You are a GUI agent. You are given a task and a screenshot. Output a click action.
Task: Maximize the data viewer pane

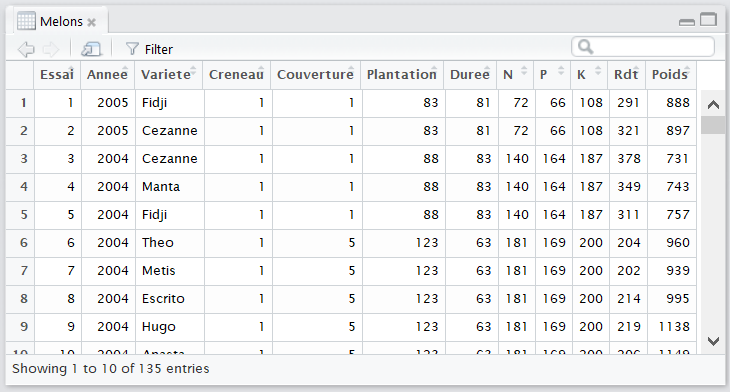[x=709, y=20]
